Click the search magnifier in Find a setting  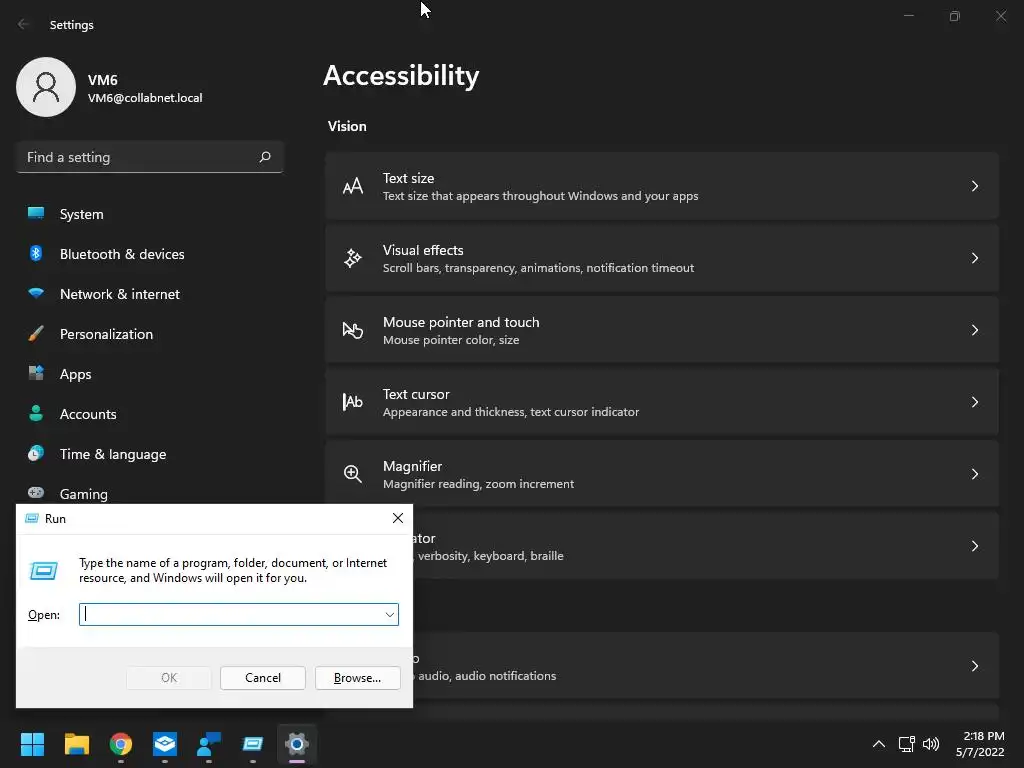pyautogui.click(x=265, y=157)
